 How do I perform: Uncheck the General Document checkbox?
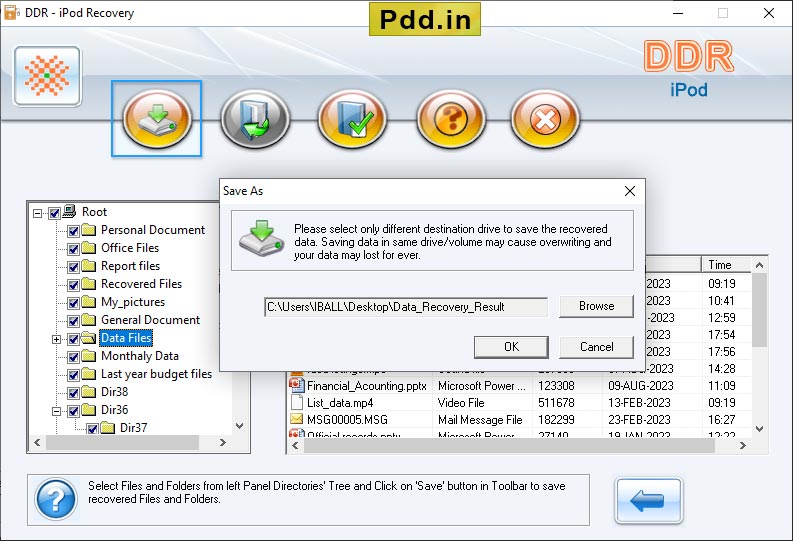point(73,322)
